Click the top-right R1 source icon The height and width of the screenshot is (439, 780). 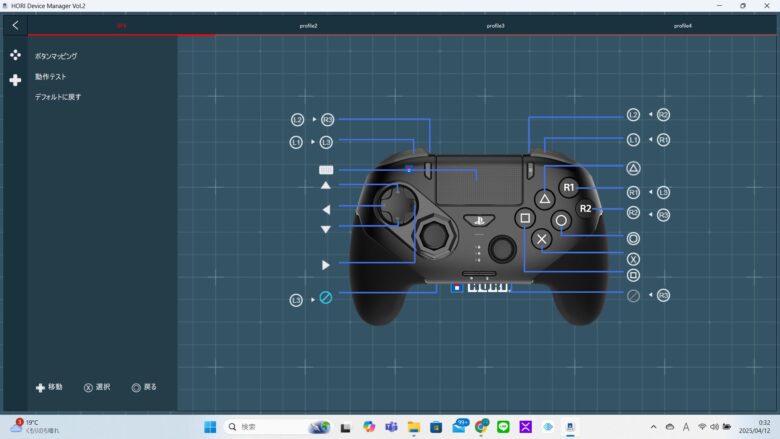click(663, 140)
